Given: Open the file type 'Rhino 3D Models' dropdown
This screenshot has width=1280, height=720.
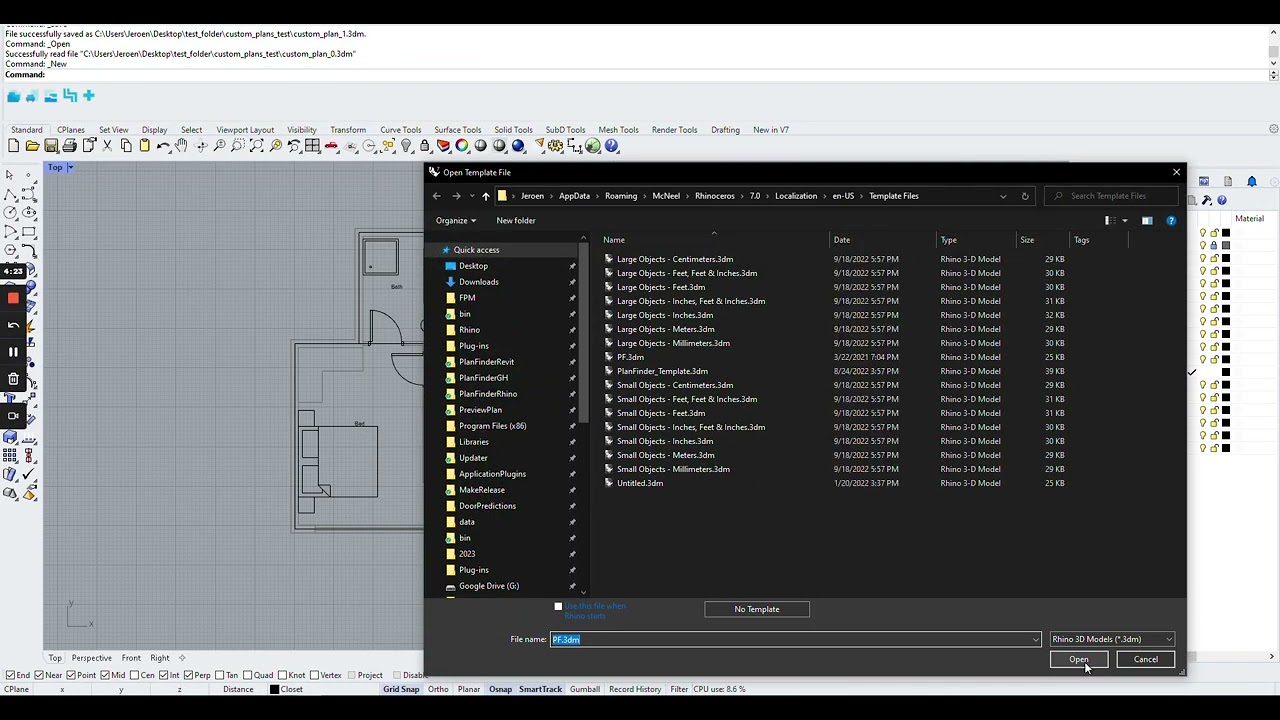Looking at the screenshot, I should (x=1111, y=639).
